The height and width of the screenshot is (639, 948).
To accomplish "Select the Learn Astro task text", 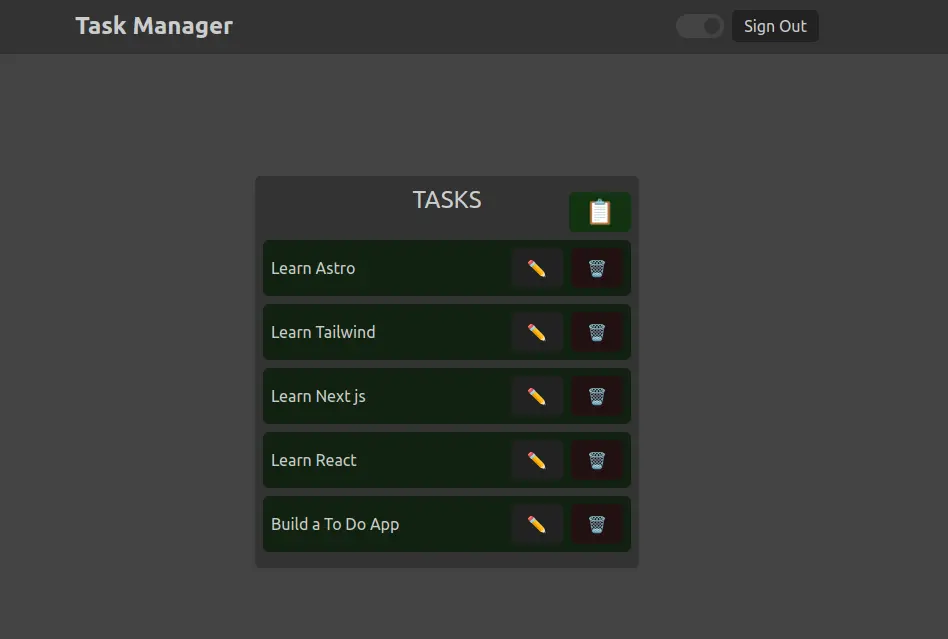I will pos(313,268).
